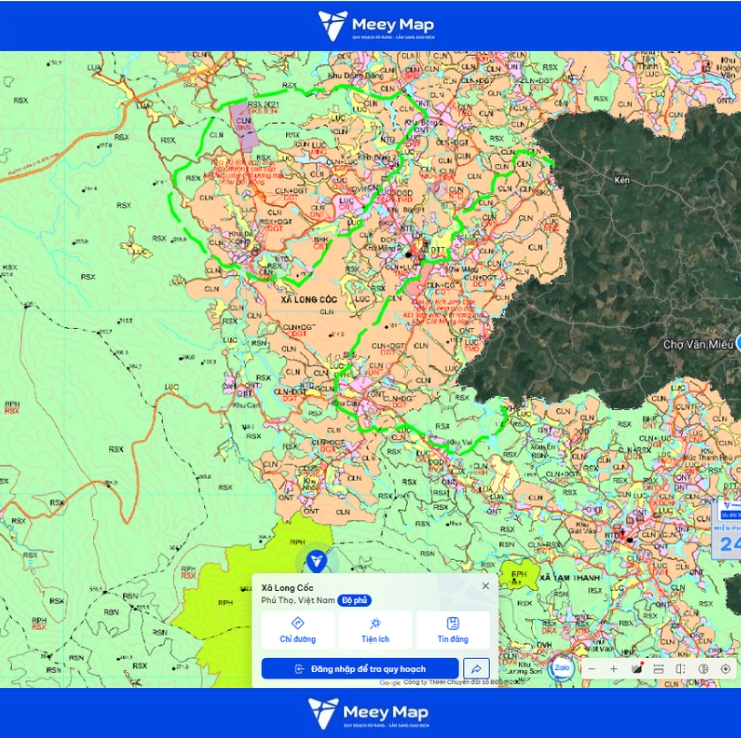Open Tin đăng listings button
This screenshot has width=741, height=738.
[453, 630]
